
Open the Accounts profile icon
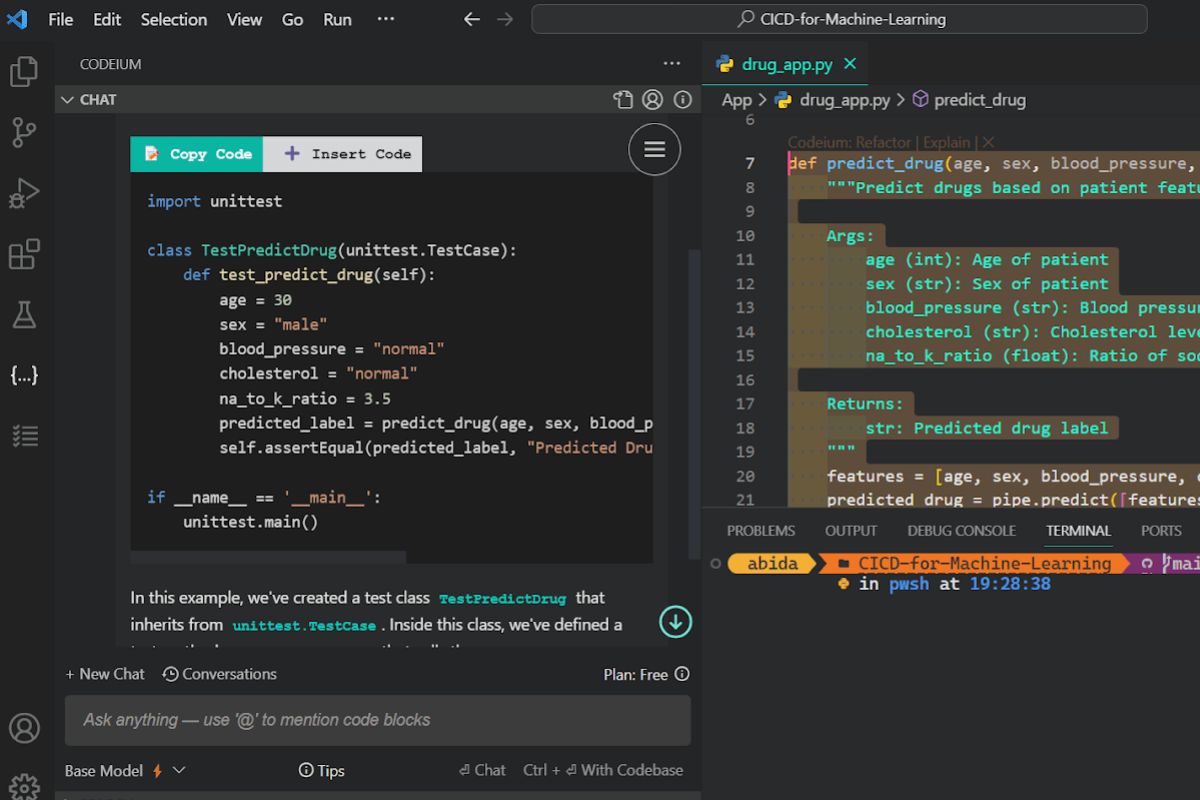(24, 728)
